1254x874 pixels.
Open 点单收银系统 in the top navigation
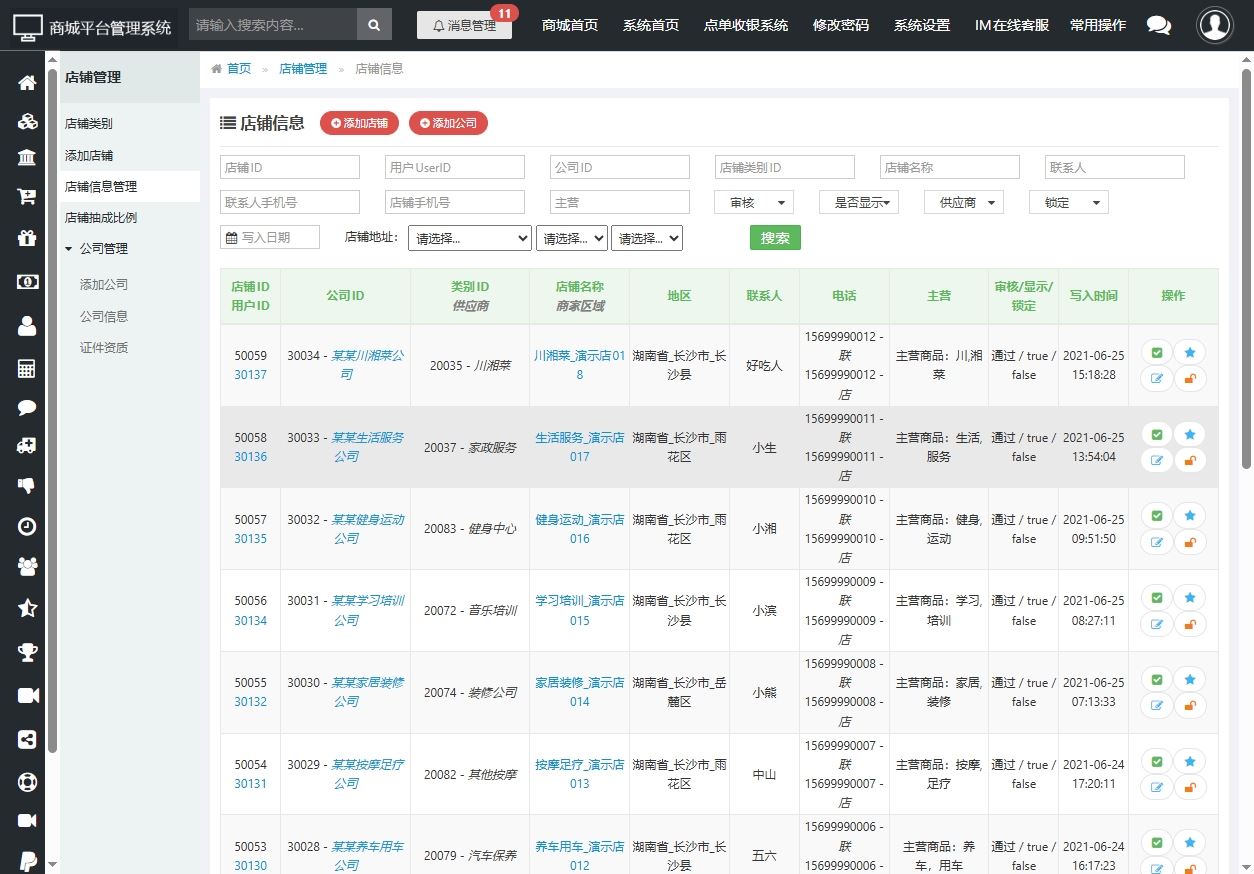[746, 26]
